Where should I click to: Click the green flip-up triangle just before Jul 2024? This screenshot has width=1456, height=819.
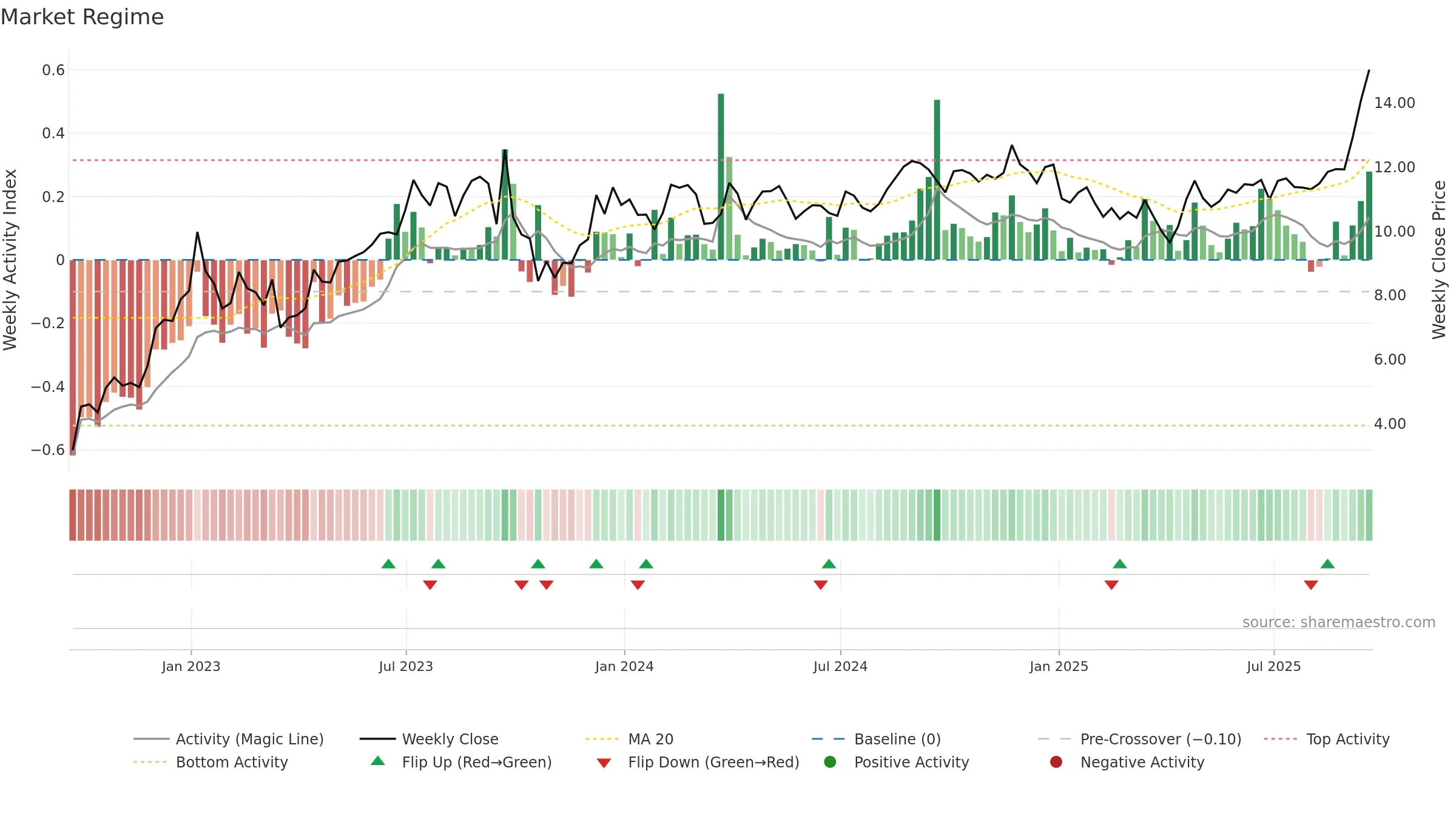(829, 564)
